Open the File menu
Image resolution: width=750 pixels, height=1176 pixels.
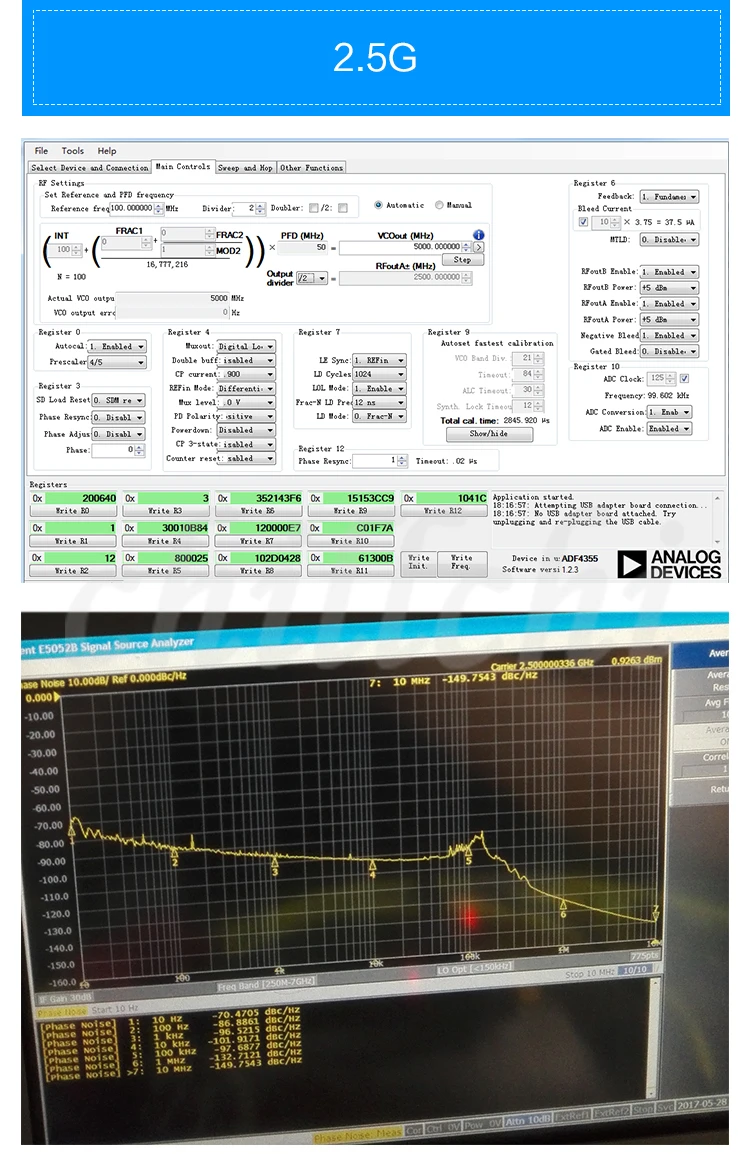click(41, 151)
